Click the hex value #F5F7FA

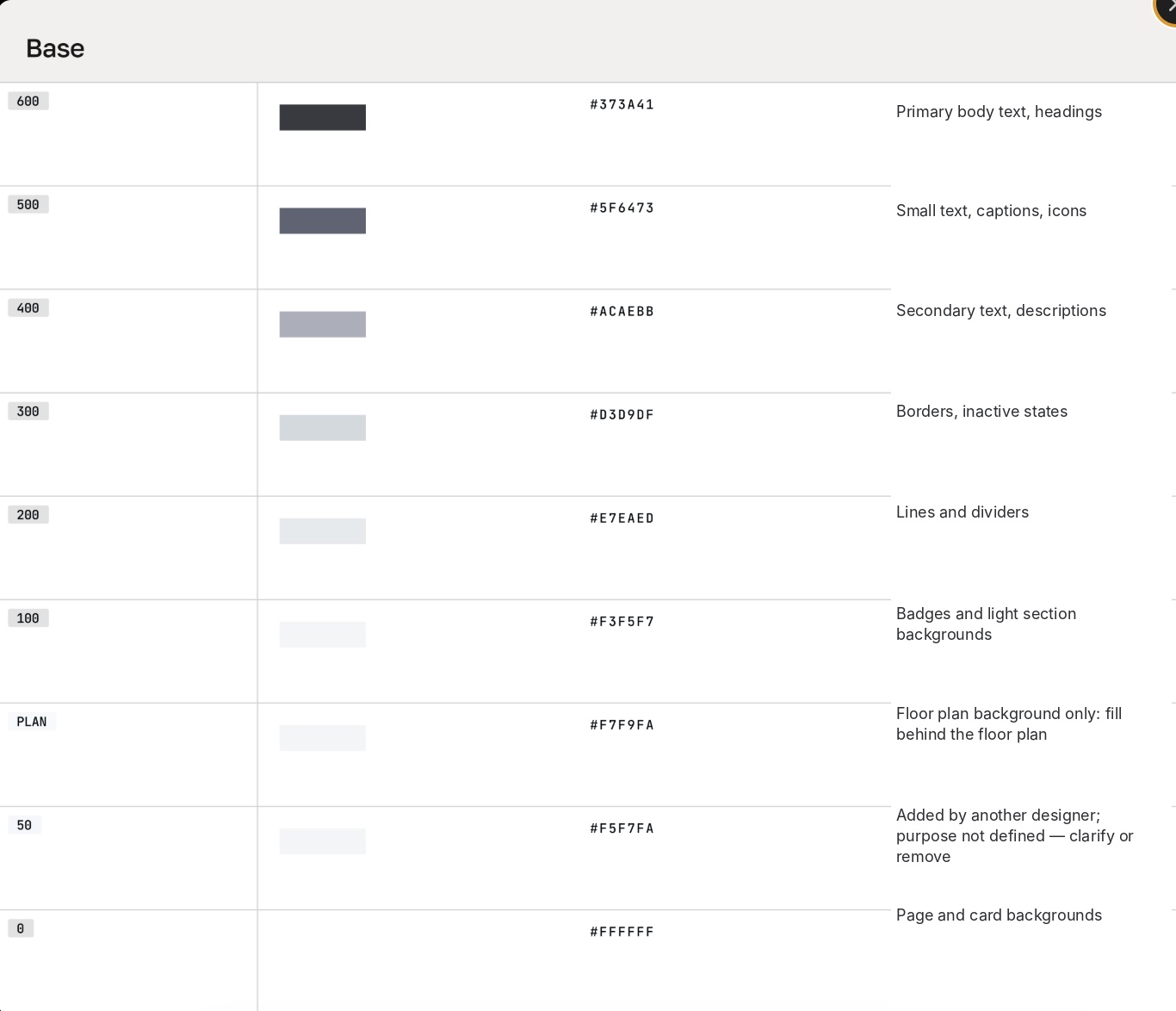[x=622, y=828]
